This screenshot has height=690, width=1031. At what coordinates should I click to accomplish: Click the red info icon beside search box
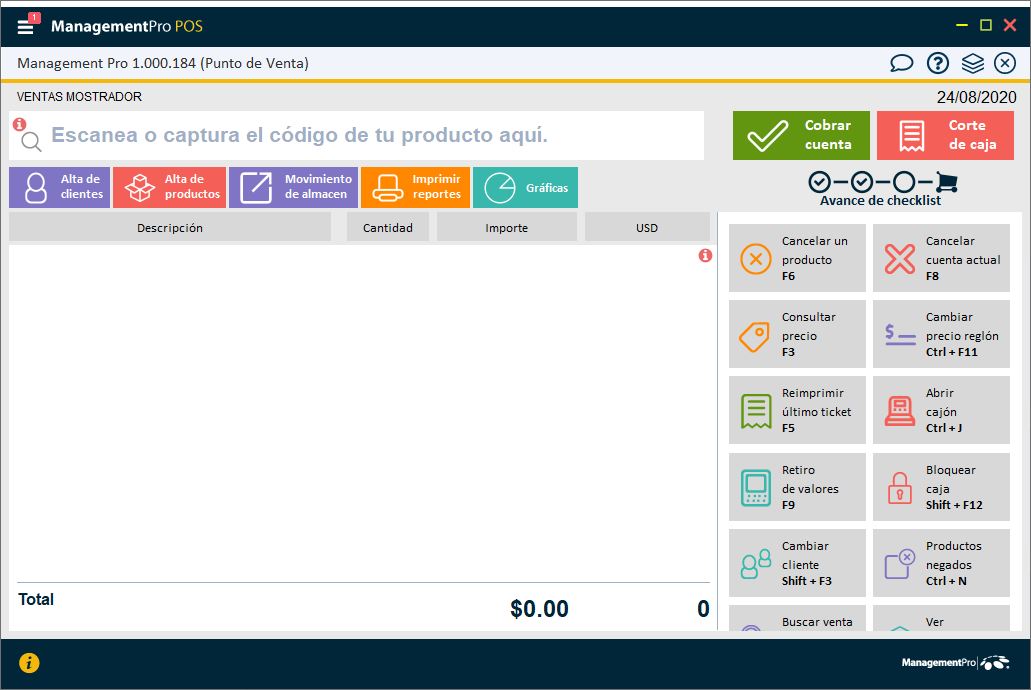(20, 124)
